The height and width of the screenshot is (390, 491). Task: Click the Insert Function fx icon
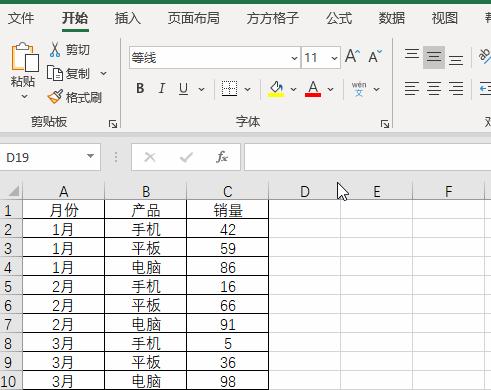[x=222, y=157]
